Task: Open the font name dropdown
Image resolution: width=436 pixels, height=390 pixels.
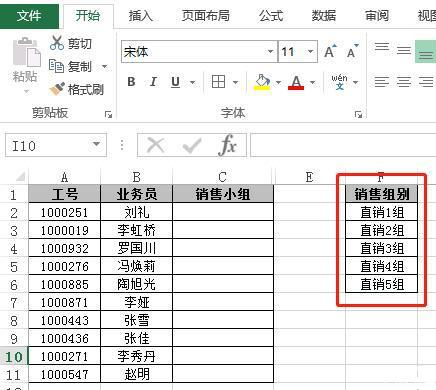Action: [270, 51]
